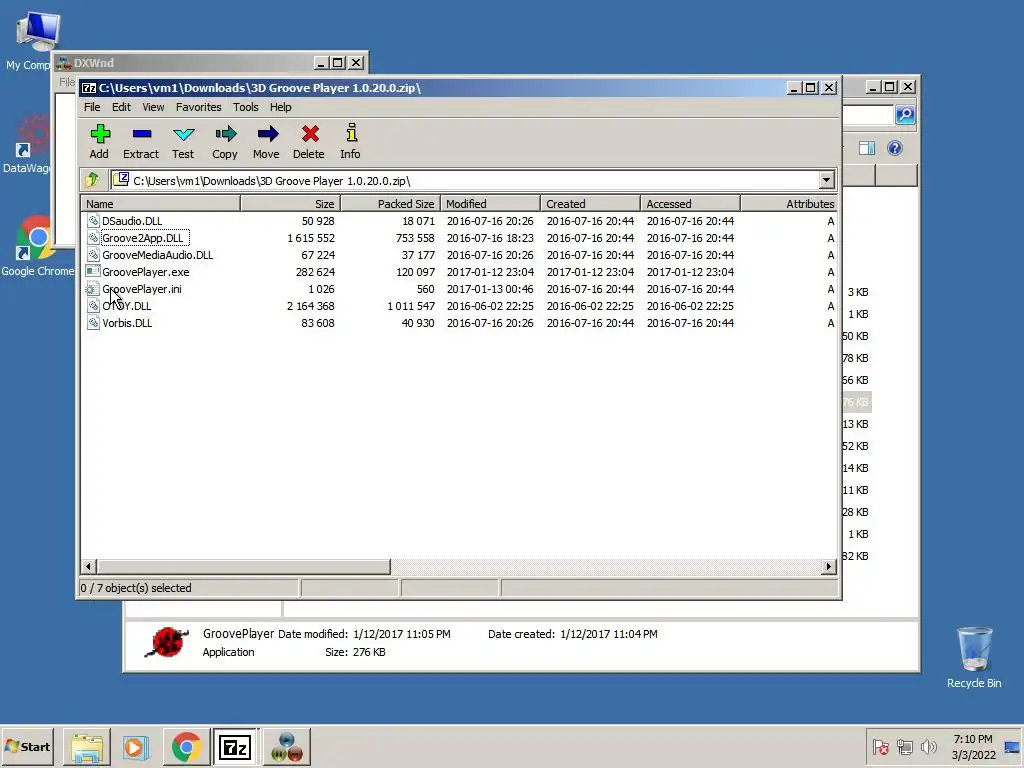Select the DSaudio.DLL file icon

[93, 221]
